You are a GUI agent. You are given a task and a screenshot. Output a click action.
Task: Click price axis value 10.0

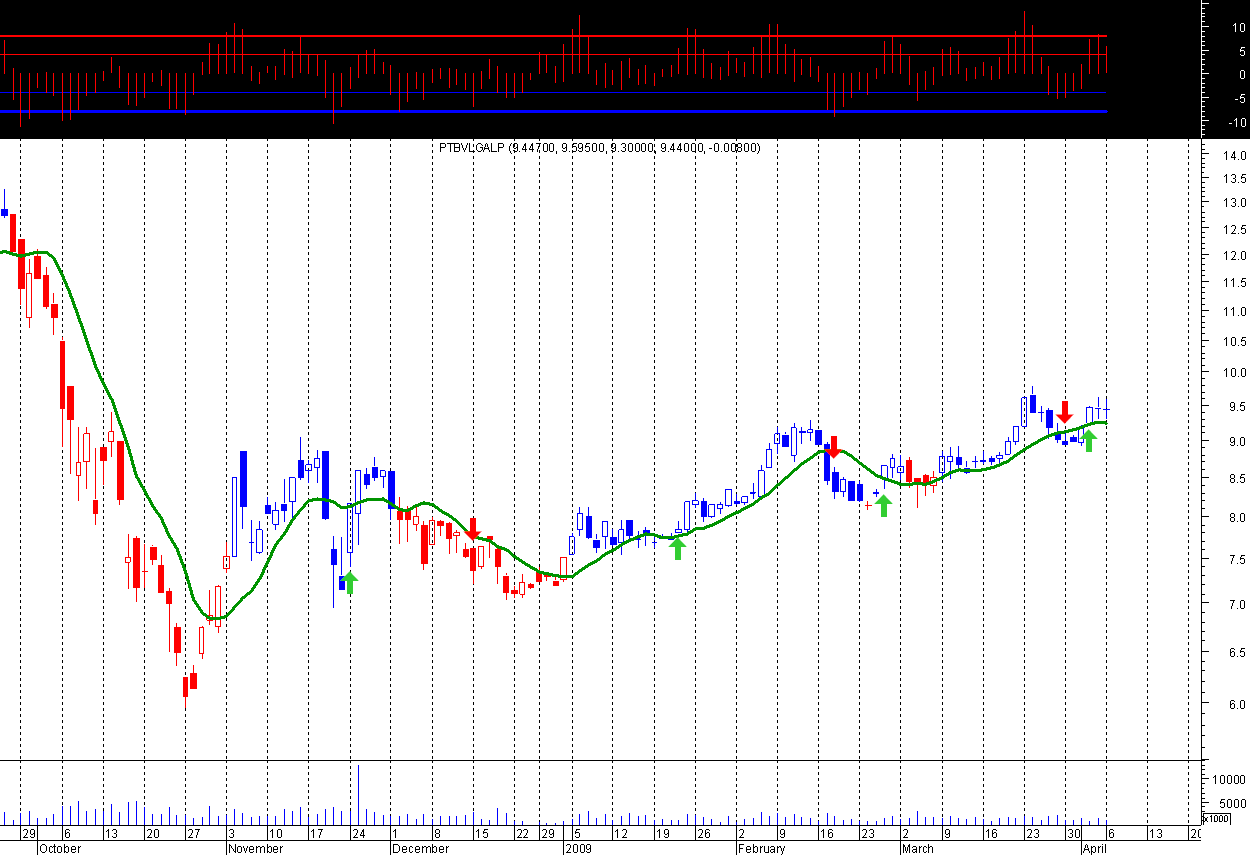point(1233,373)
